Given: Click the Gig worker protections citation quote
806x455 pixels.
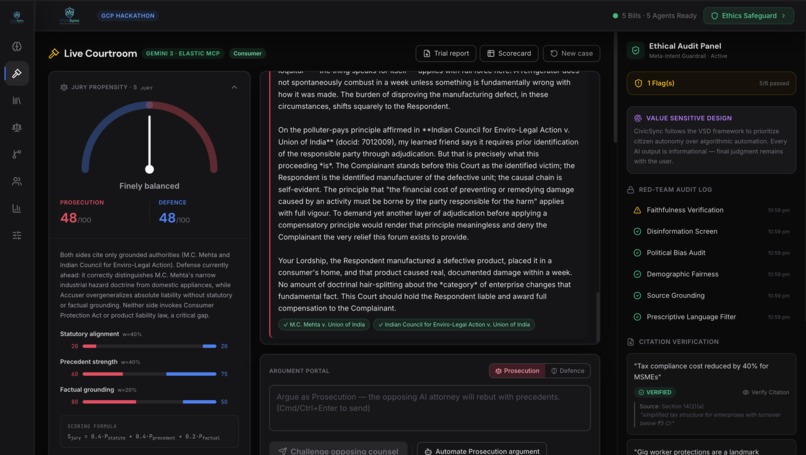Looking at the screenshot, I should [696, 451].
